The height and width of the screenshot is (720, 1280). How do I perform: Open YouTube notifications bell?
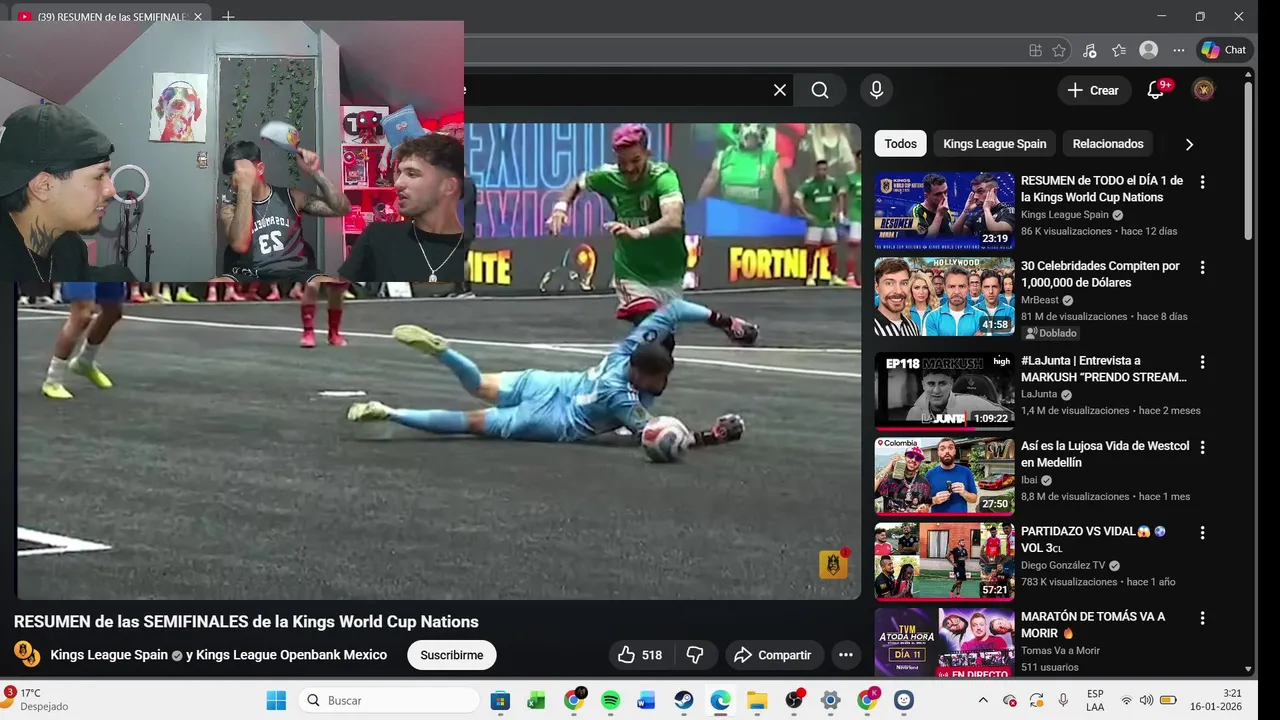[1156, 90]
